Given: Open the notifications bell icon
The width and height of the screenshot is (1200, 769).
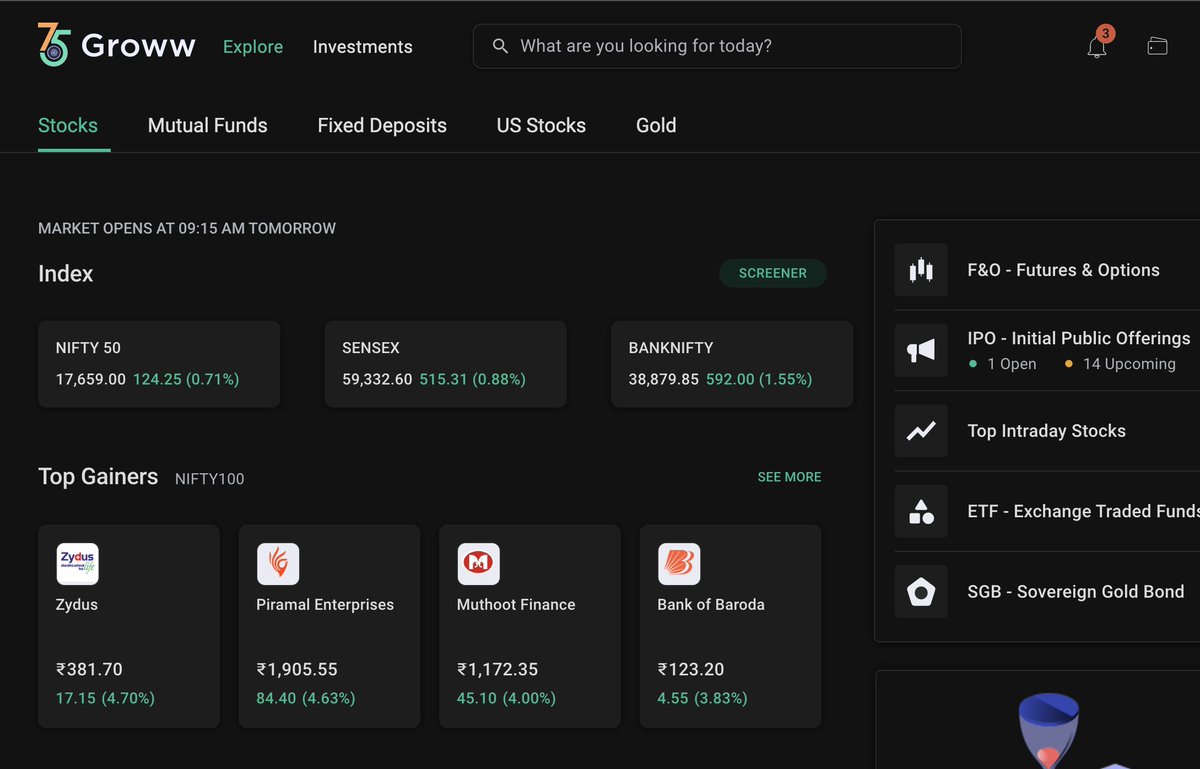Looking at the screenshot, I should pyautogui.click(x=1096, y=47).
